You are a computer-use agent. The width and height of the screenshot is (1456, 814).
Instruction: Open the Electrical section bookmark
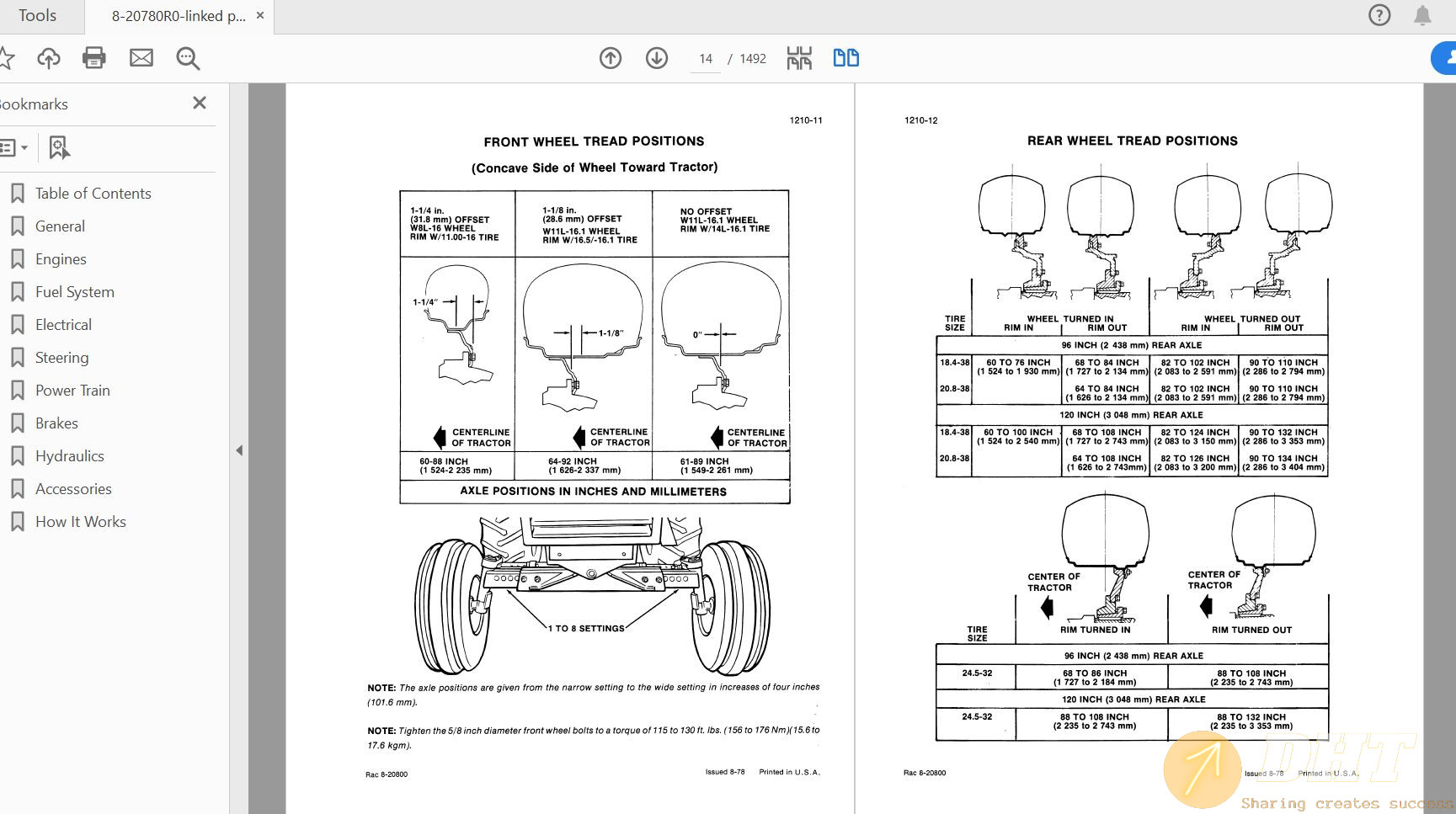point(62,324)
